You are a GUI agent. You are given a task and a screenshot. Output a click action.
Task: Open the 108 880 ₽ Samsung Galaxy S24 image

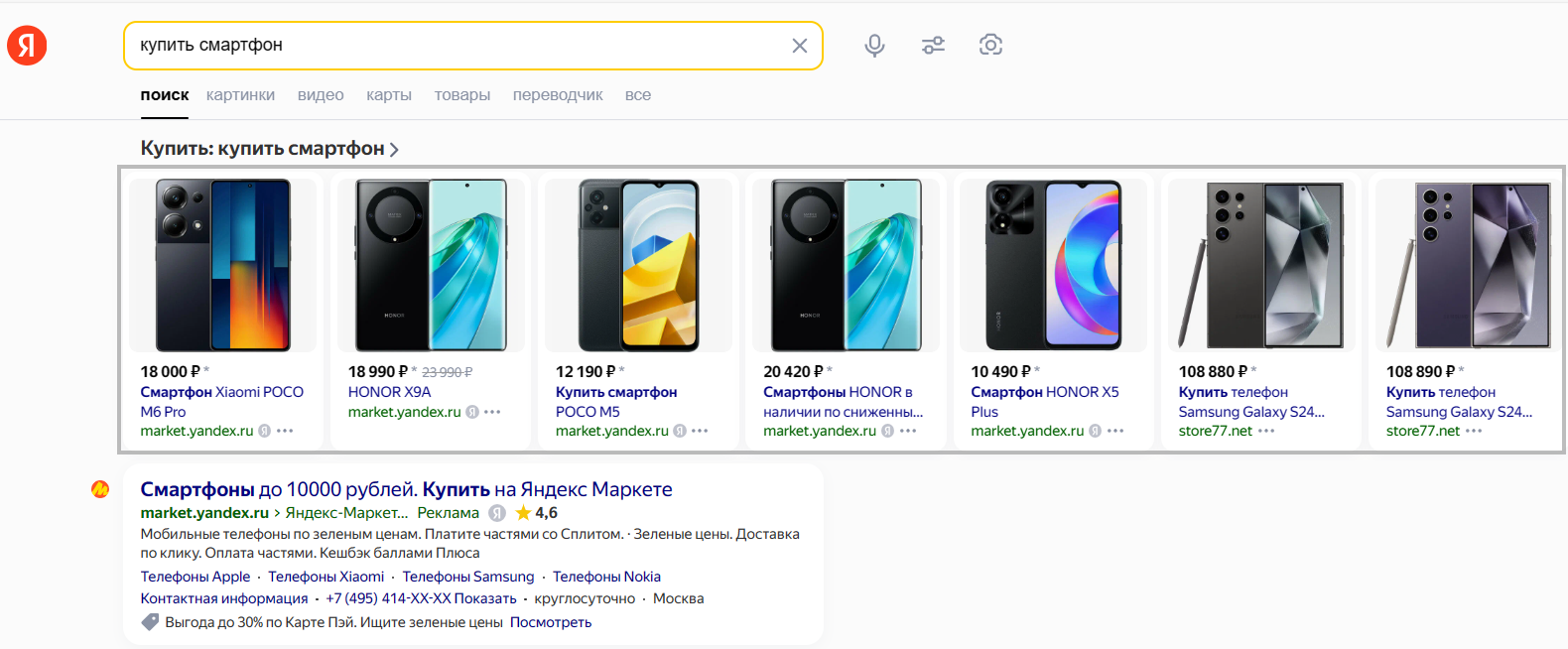(x=1261, y=265)
